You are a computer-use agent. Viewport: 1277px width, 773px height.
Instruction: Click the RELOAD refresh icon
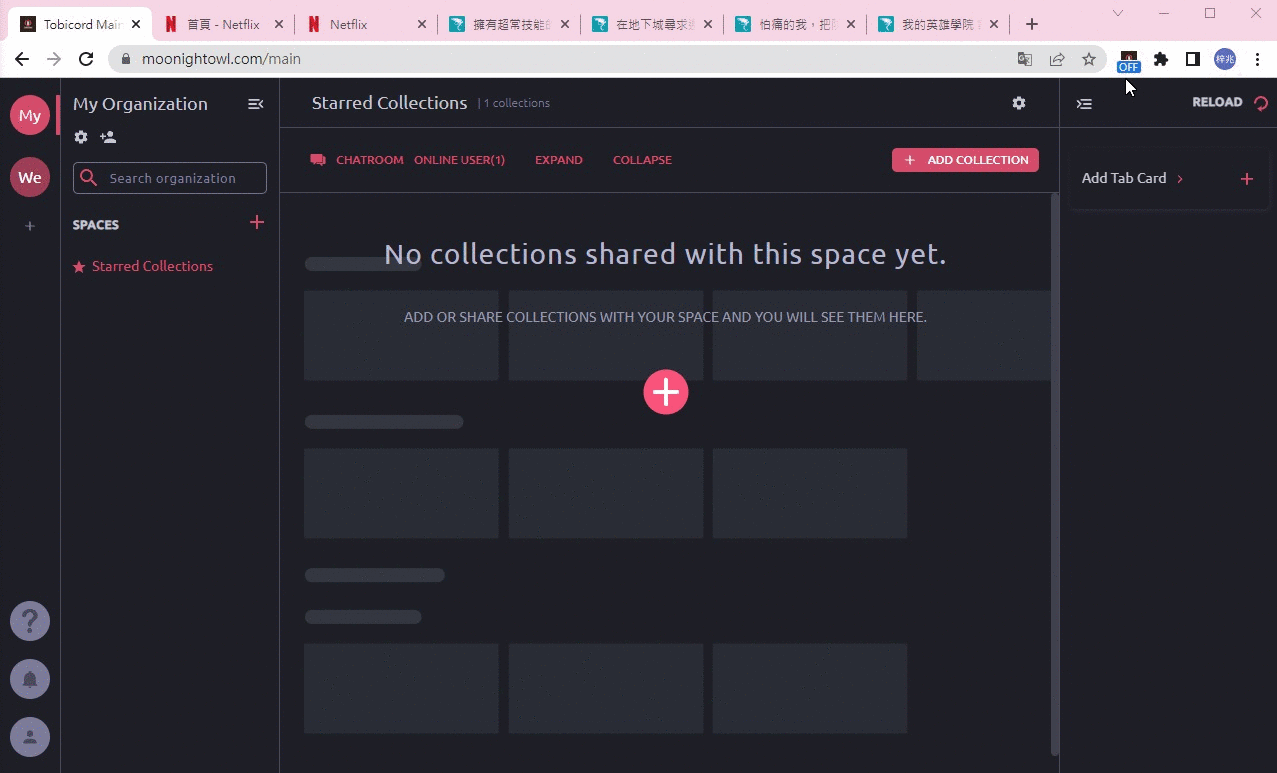click(1261, 103)
